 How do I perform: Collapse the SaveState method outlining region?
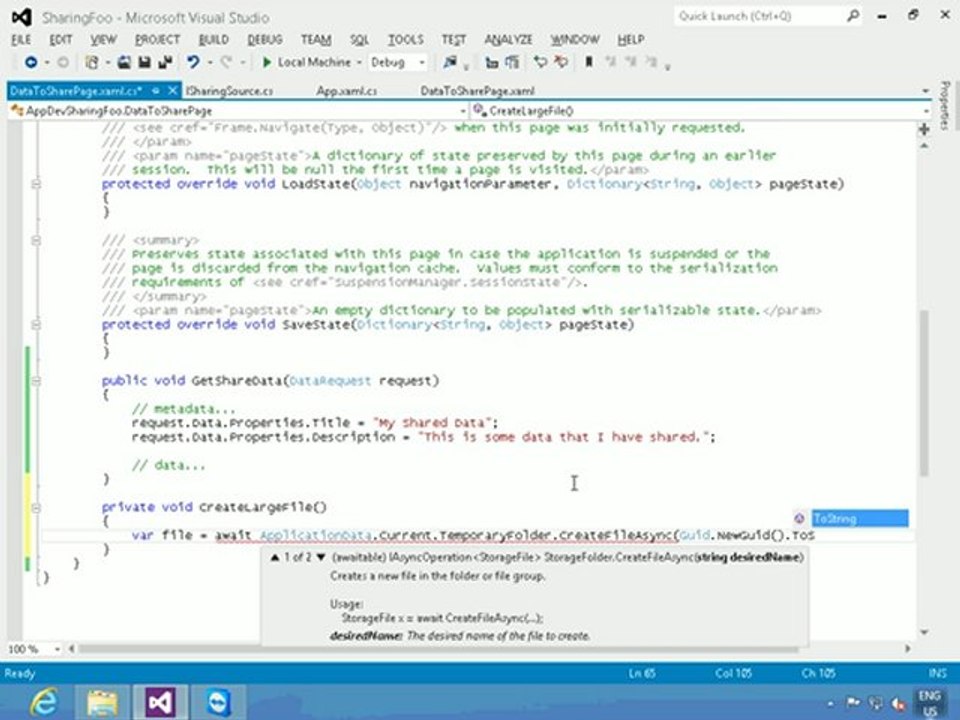tap(36, 324)
